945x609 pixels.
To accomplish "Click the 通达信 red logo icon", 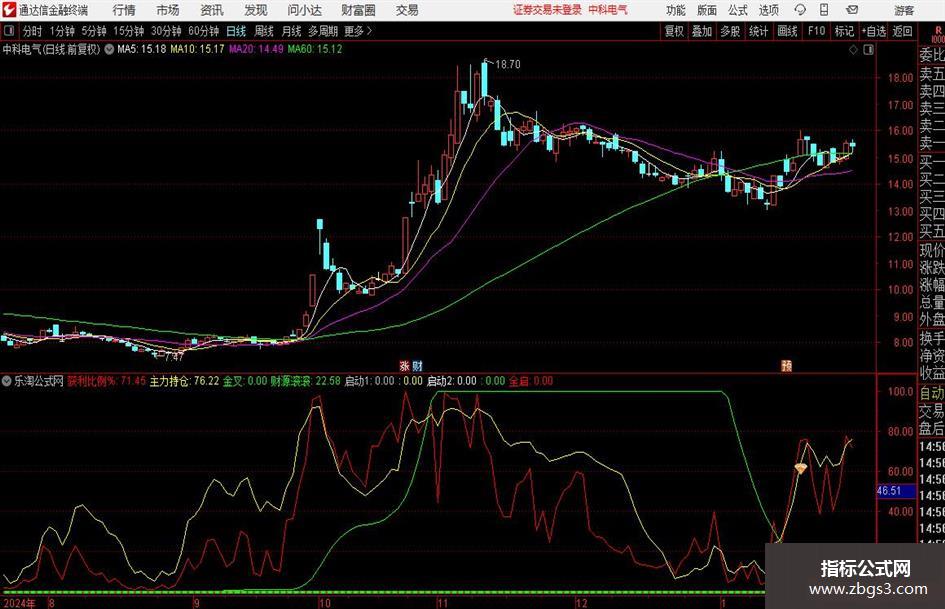I will (9, 10).
